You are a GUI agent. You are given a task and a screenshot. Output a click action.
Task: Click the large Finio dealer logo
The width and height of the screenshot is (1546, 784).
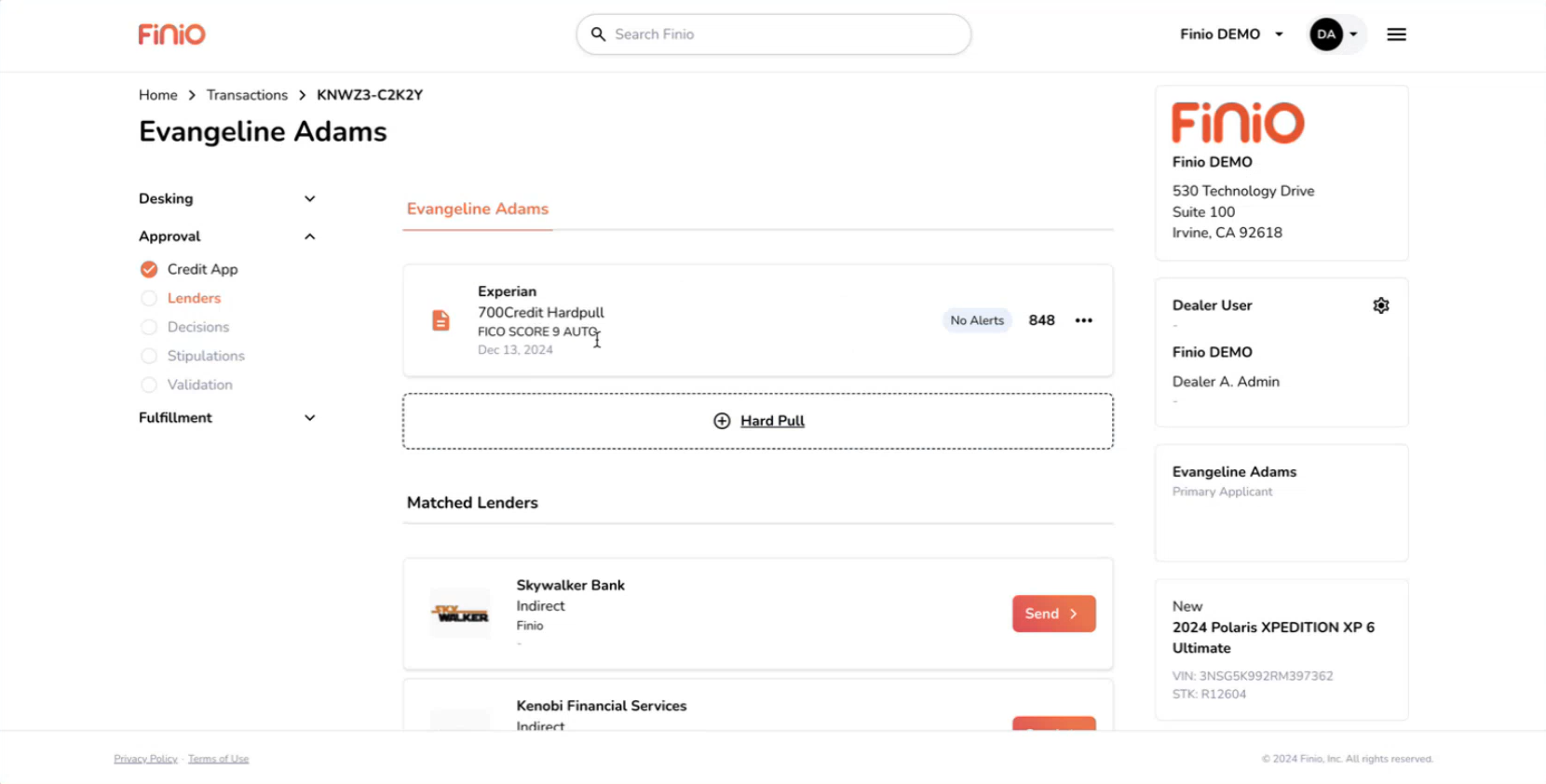1238,123
